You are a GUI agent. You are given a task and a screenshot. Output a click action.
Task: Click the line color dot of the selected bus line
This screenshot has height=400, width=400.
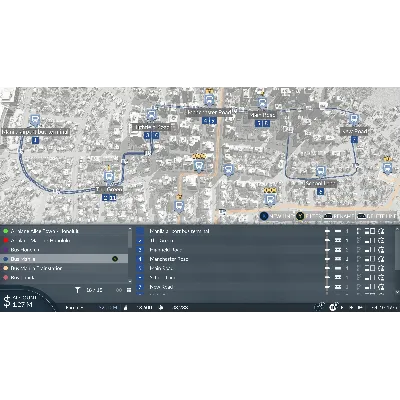[5, 259]
